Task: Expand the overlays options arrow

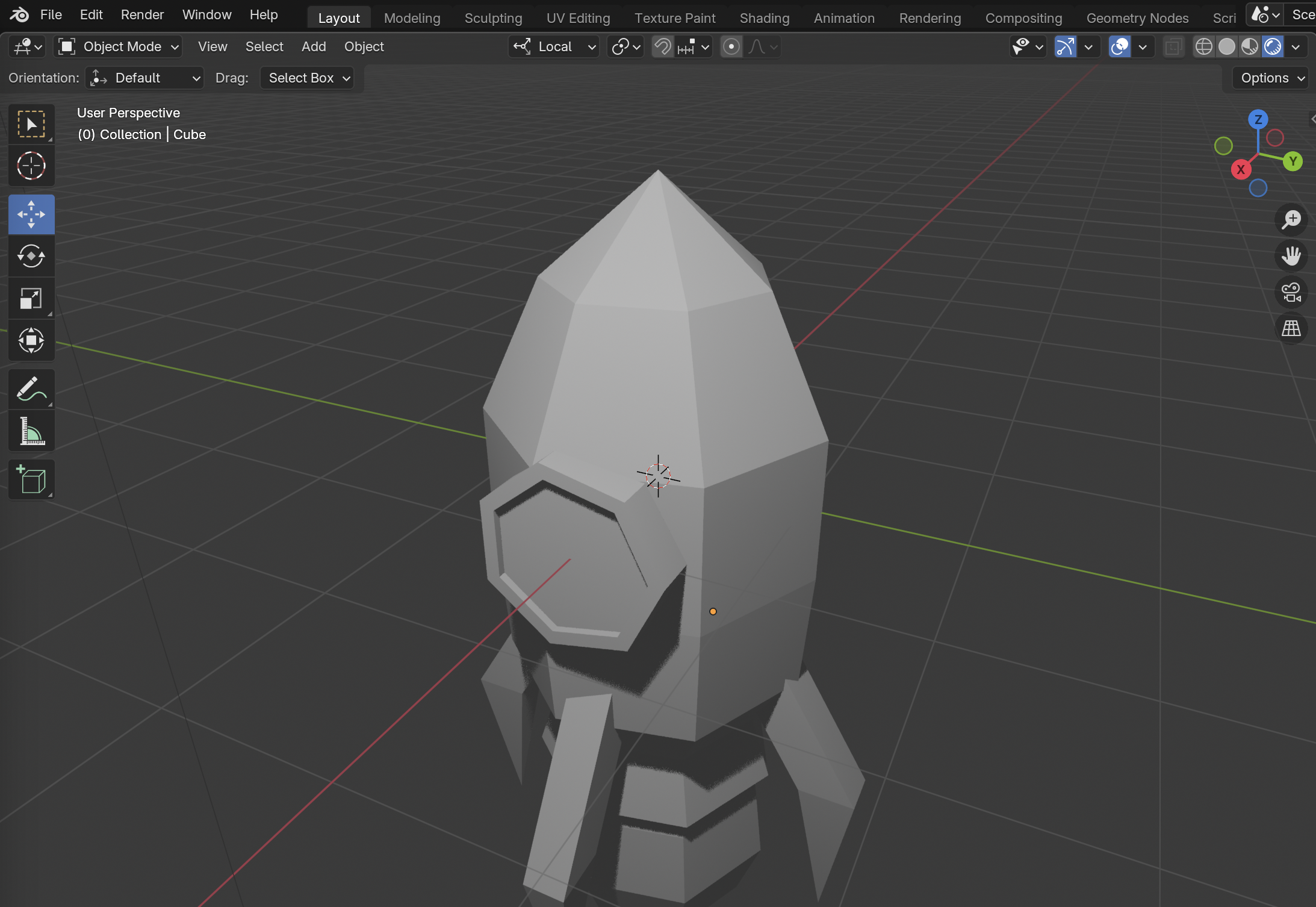Action: (x=1143, y=46)
